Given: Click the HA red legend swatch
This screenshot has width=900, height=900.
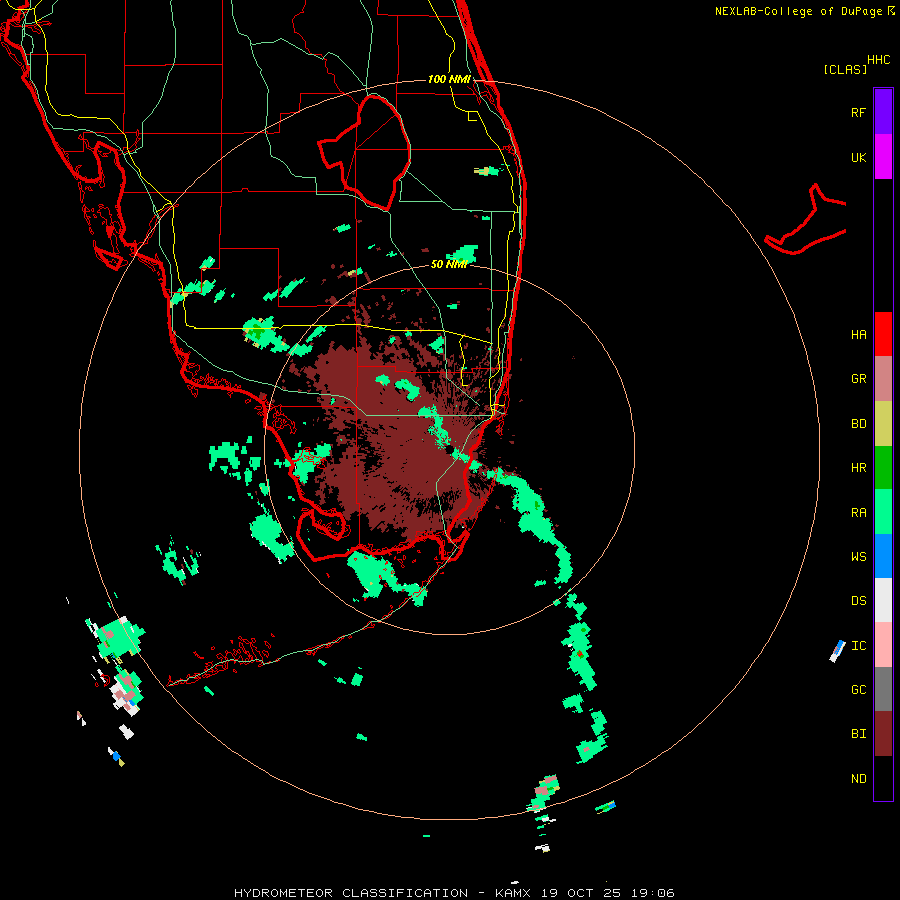Looking at the screenshot, I should pos(883,334).
